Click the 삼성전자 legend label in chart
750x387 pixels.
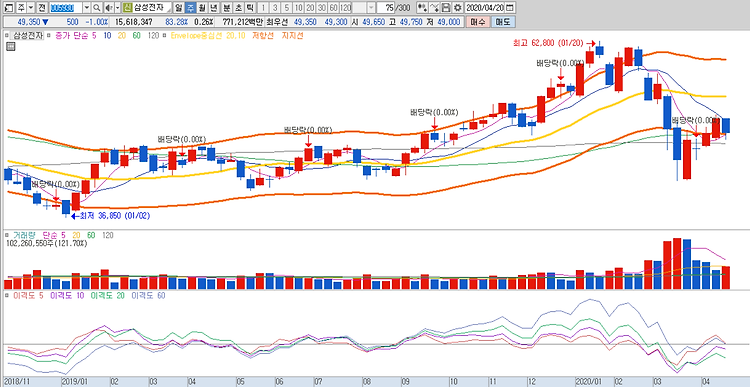[28, 35]
